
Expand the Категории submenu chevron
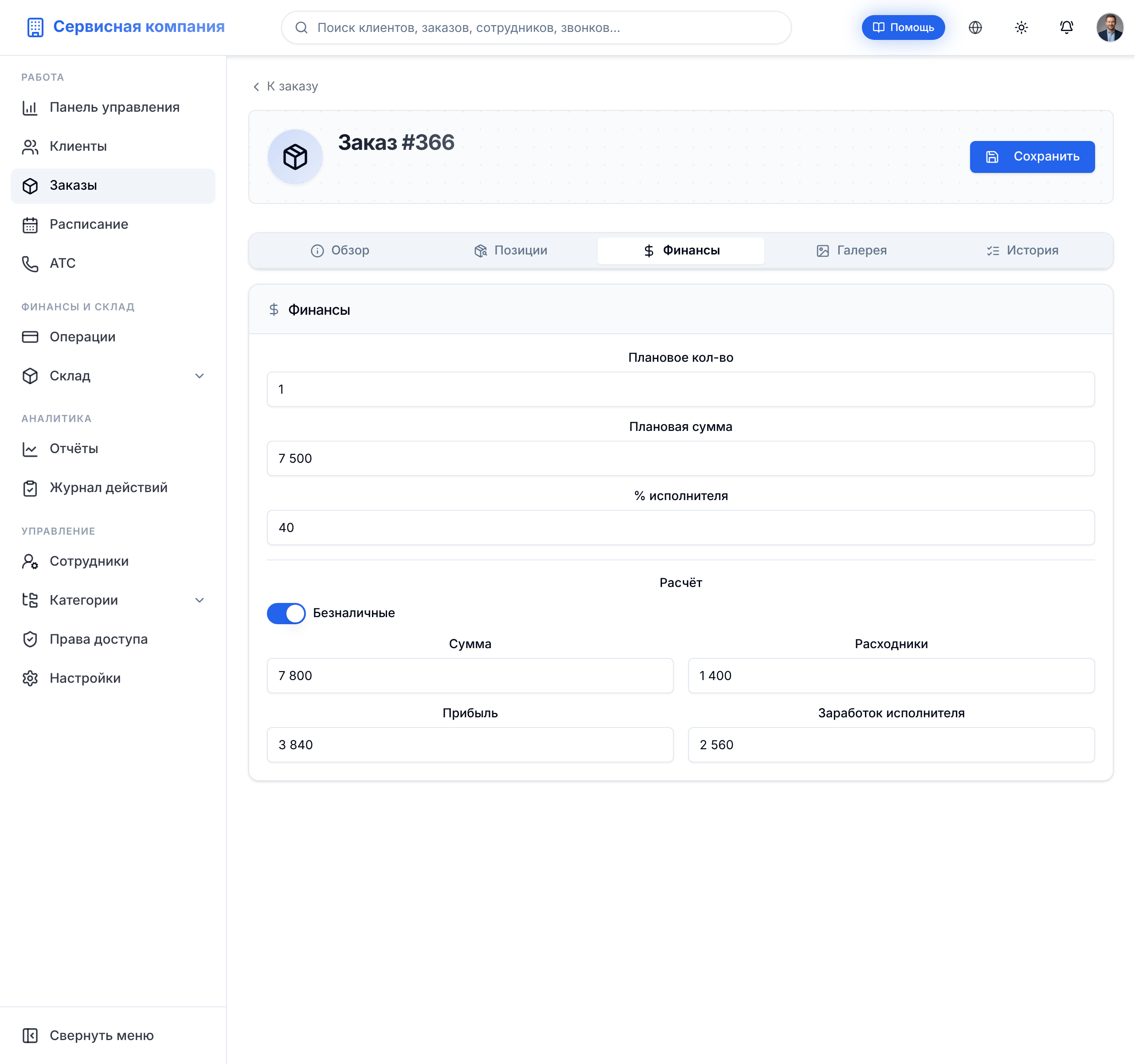tap(199, 600)
